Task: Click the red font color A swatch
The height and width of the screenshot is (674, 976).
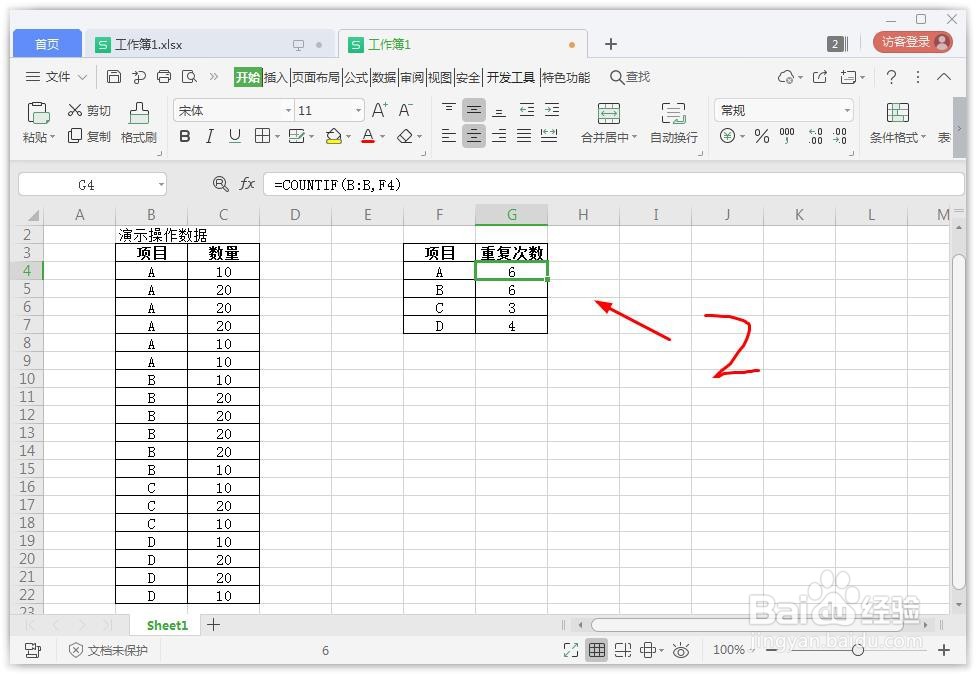Action: [x=368, y=136]
